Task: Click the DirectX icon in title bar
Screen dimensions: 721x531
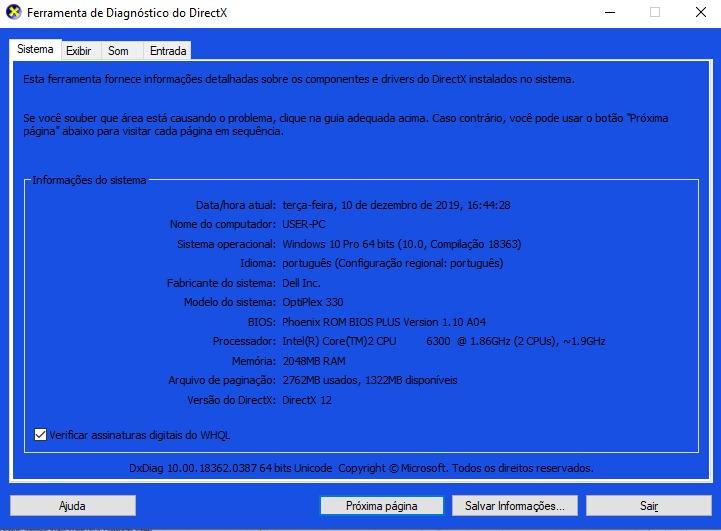Action: [x=14, y=12]
